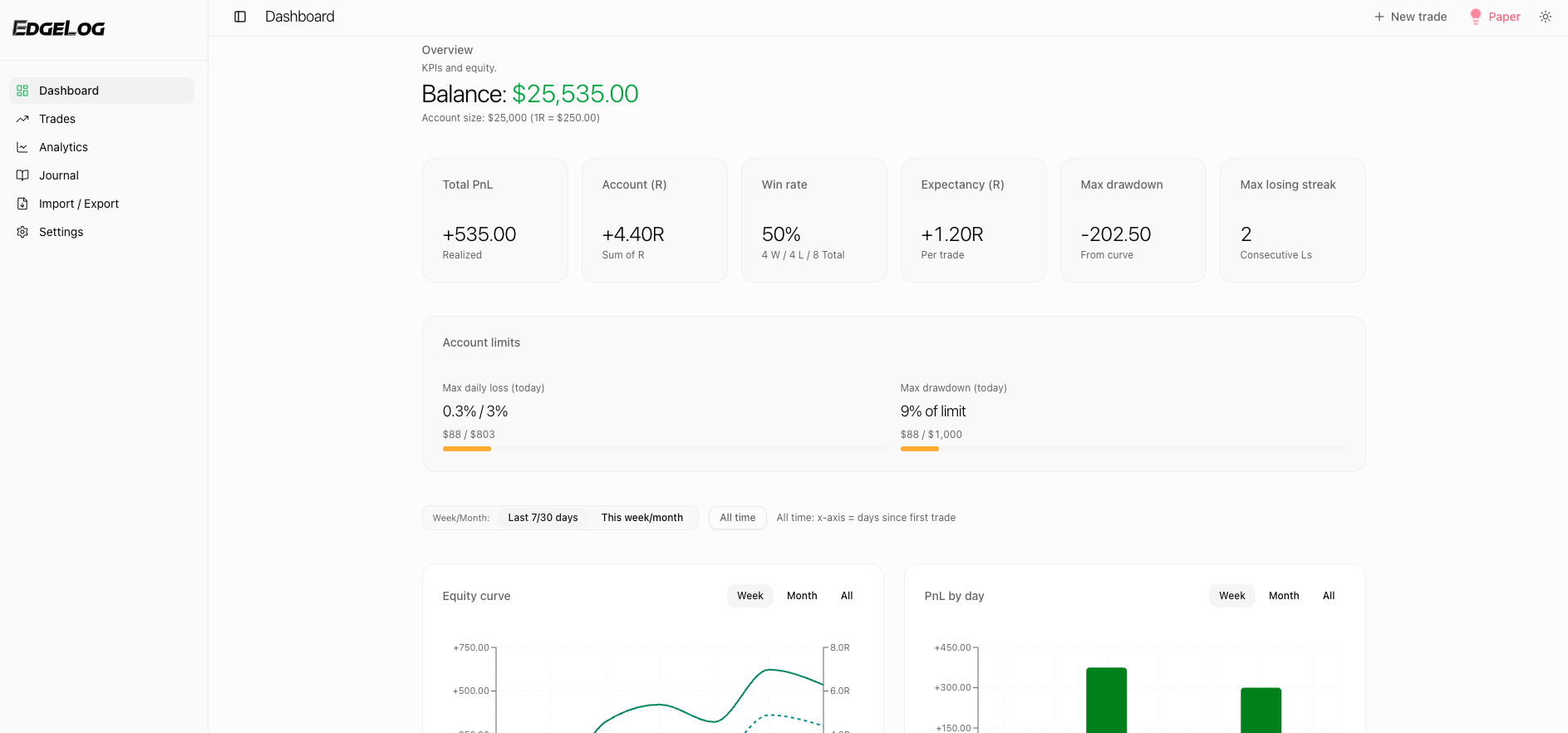Viewport: 1568px width, 733px height.
Task: Click the Import / Export file icon
Action: 22,204
